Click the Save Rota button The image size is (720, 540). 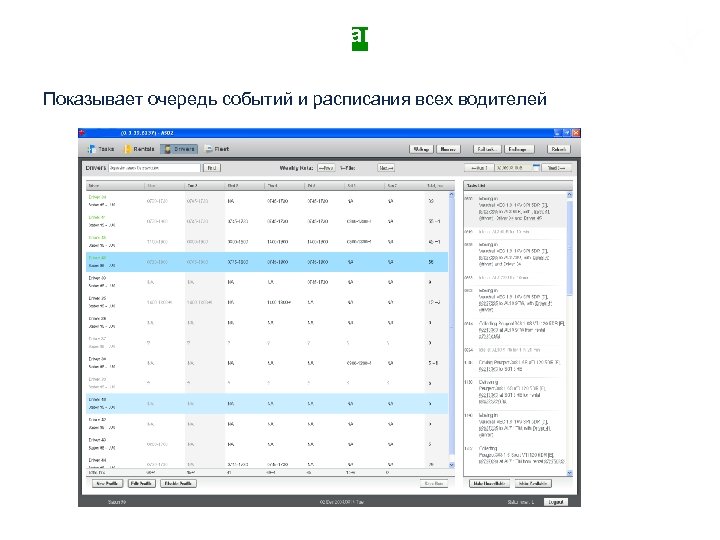434,484
